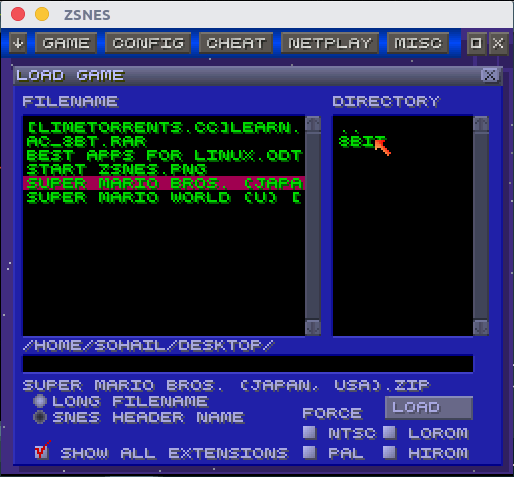The width and height of the screenshot is (514, 477).
Task: Open the MISC menu
Action: [418, 43]
